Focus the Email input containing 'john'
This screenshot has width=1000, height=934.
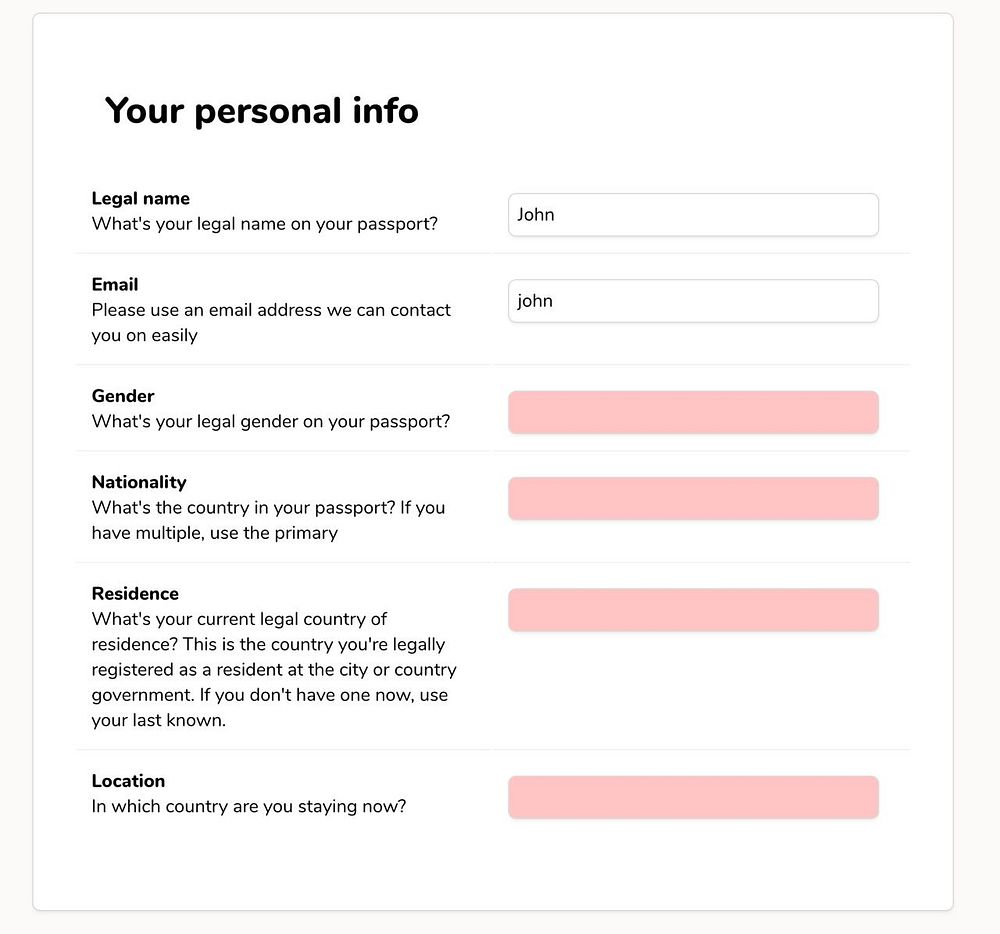(693, 301)
